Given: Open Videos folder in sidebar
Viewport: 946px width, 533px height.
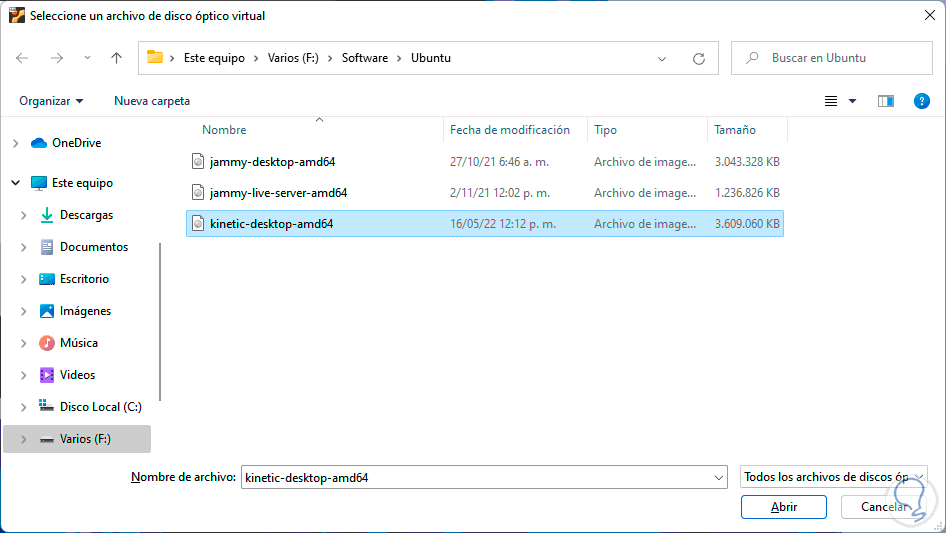Looking at the screenshot, I should tap(77, 375).
